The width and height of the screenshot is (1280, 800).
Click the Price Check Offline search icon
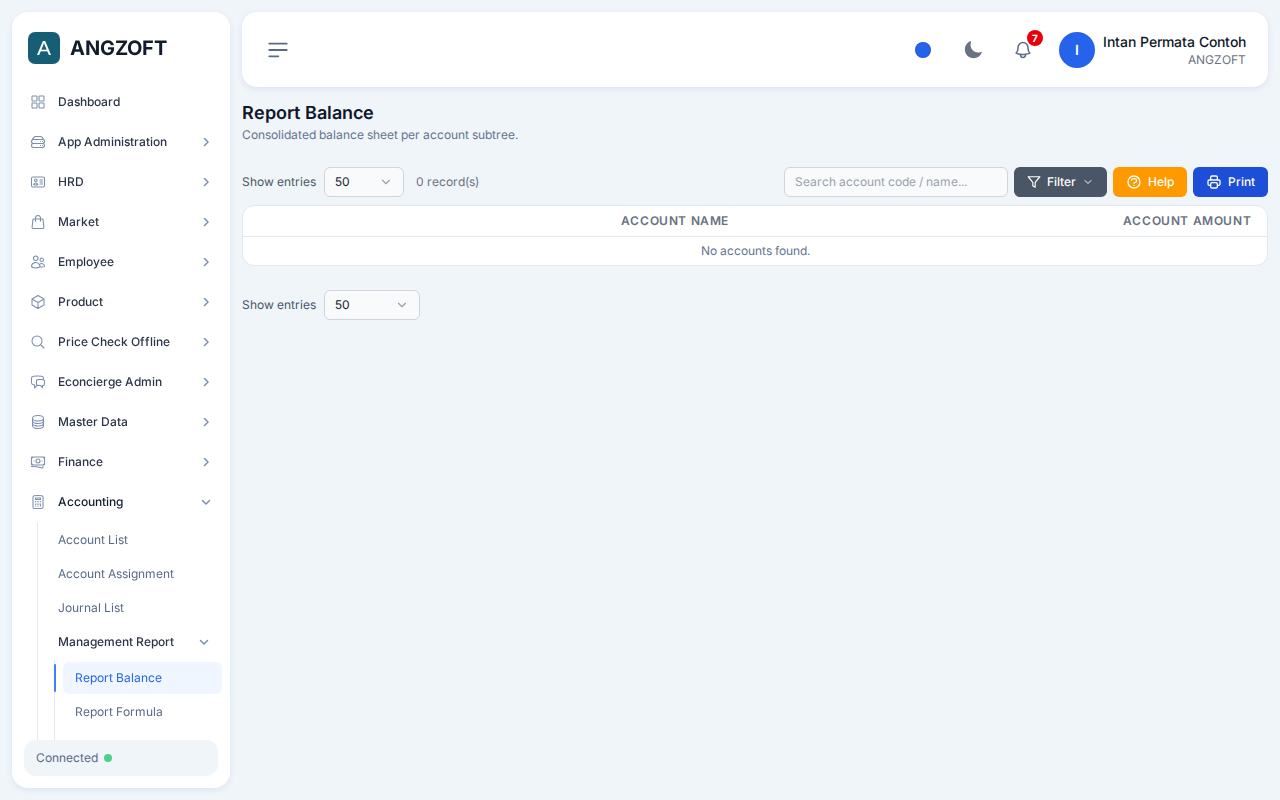(38, 342)
